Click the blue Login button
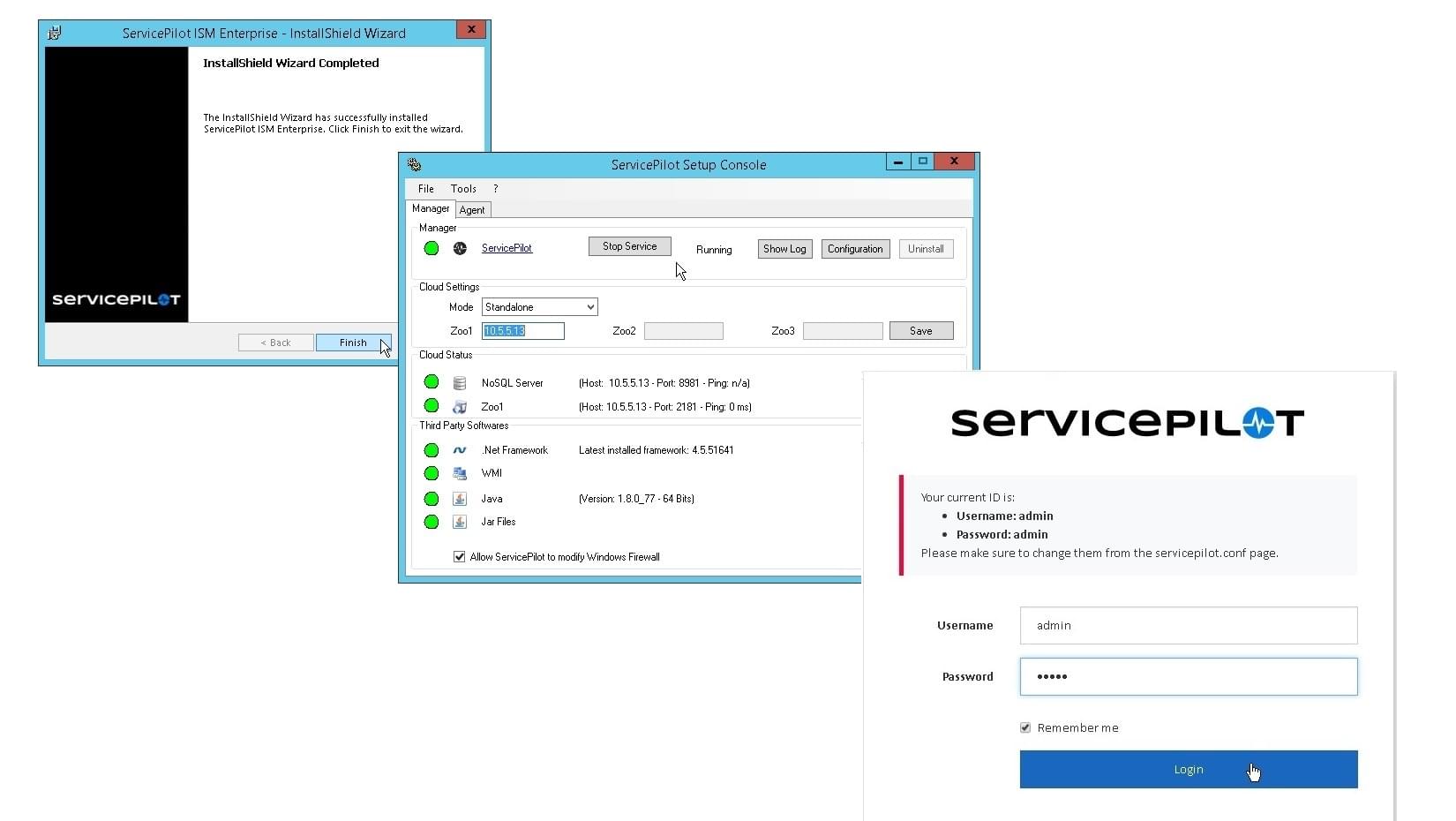This screenshot has height=821, width=1456. click(1189, 770)
